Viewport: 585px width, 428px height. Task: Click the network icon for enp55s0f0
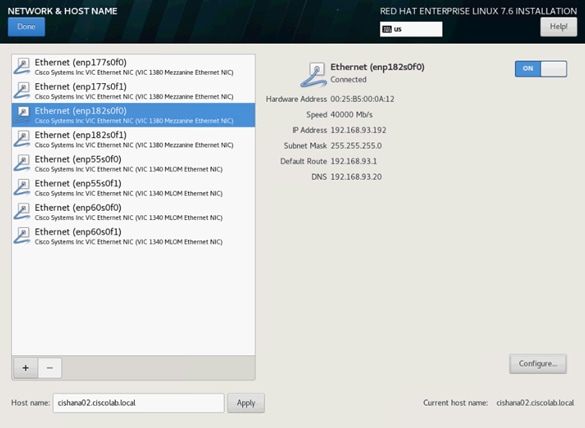[x=22, y=163]
